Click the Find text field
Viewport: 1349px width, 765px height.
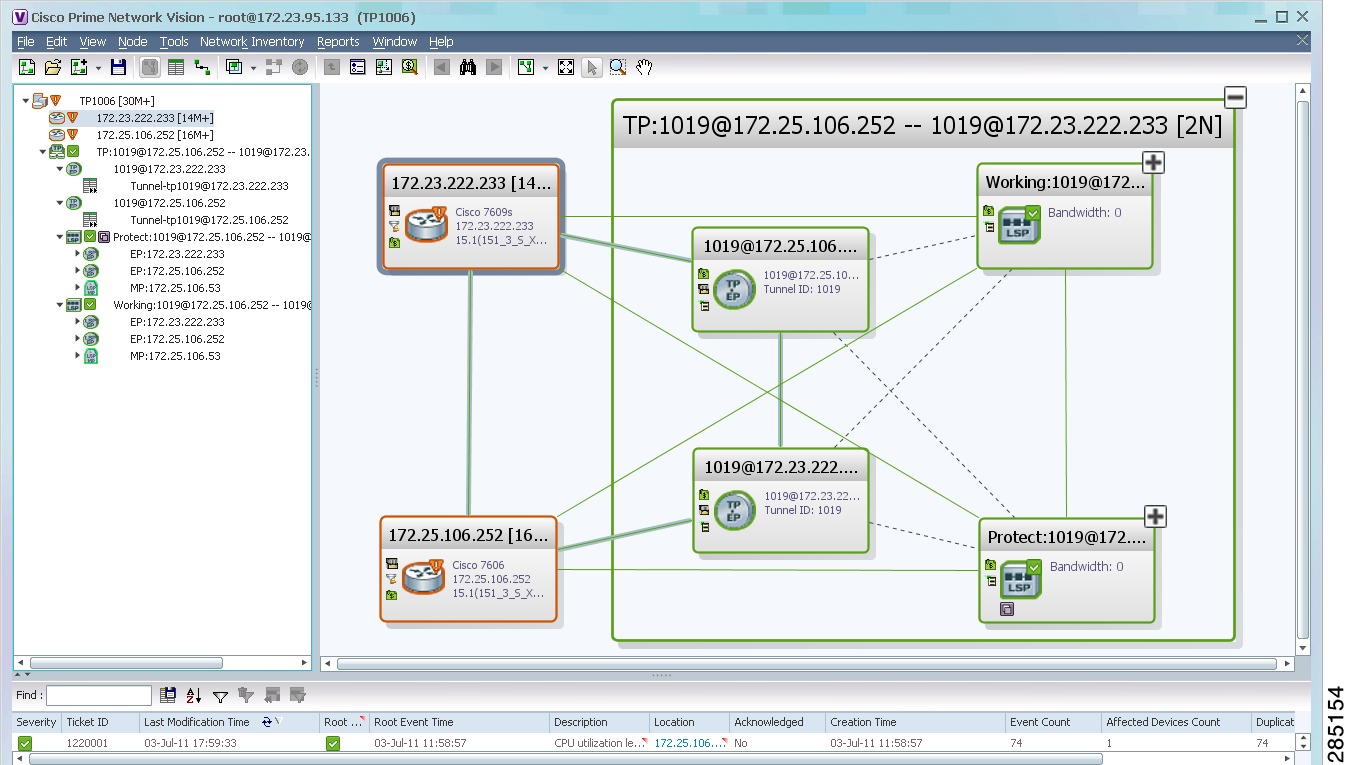(99, 695)
